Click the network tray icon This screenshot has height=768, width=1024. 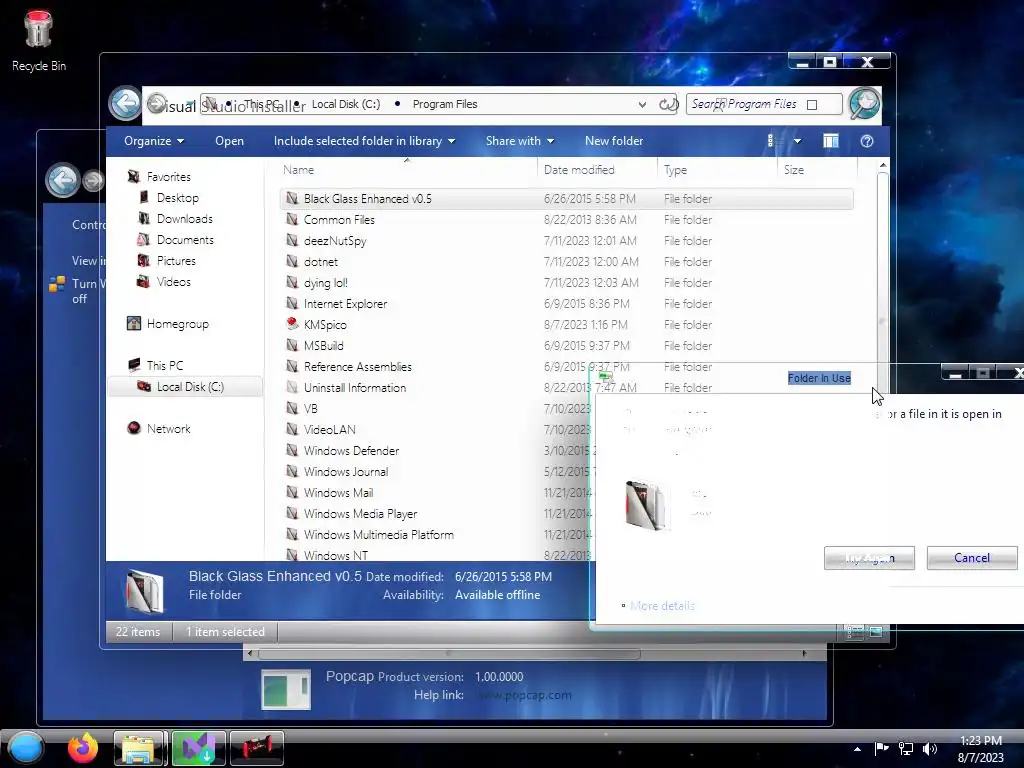(x=906, y=749)
